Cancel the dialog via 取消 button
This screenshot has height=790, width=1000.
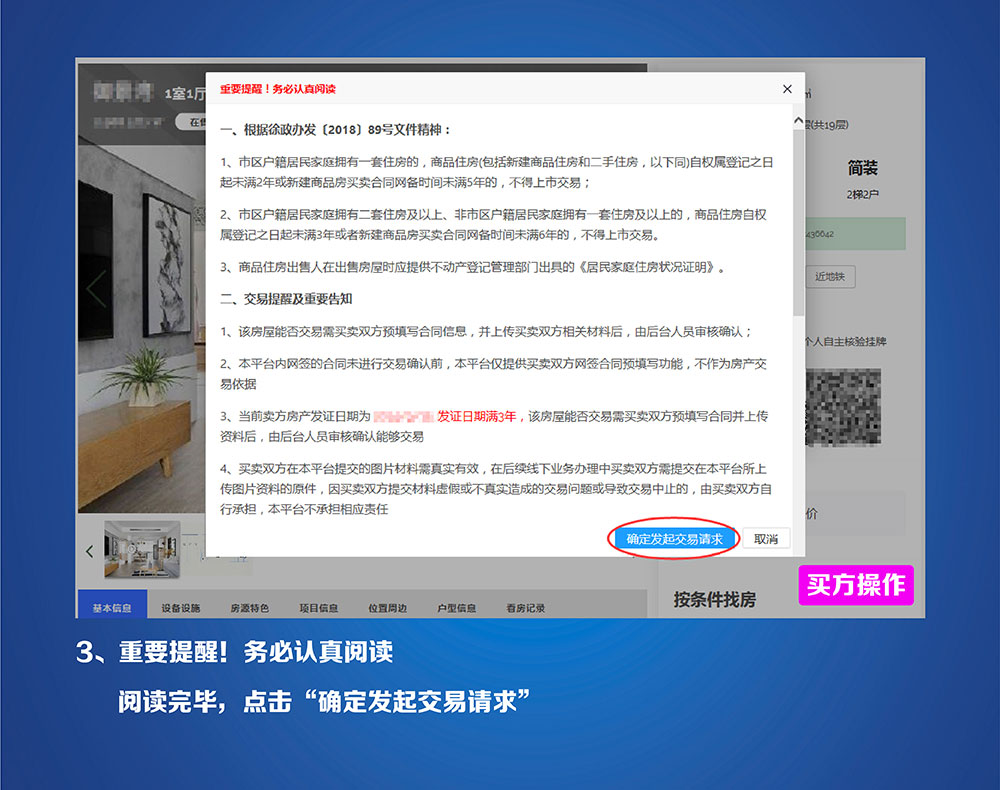[766, 539]
